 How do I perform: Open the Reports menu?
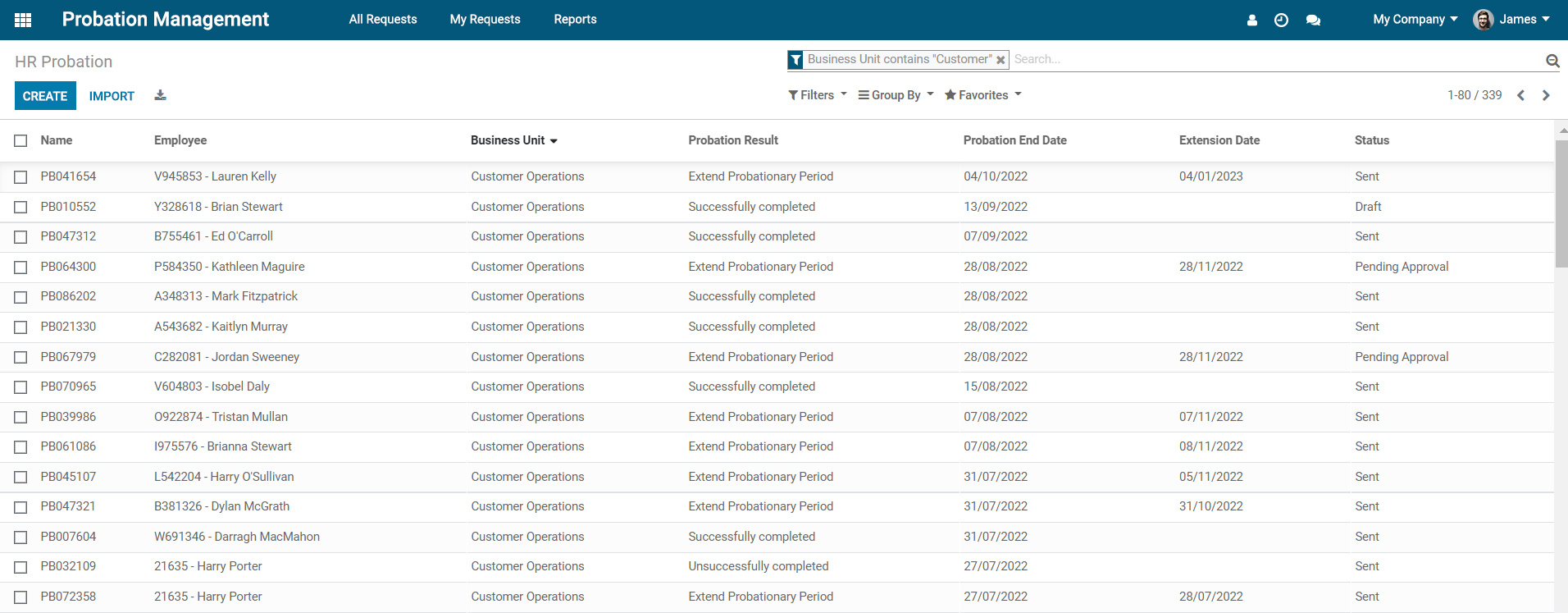coord(575,20)
